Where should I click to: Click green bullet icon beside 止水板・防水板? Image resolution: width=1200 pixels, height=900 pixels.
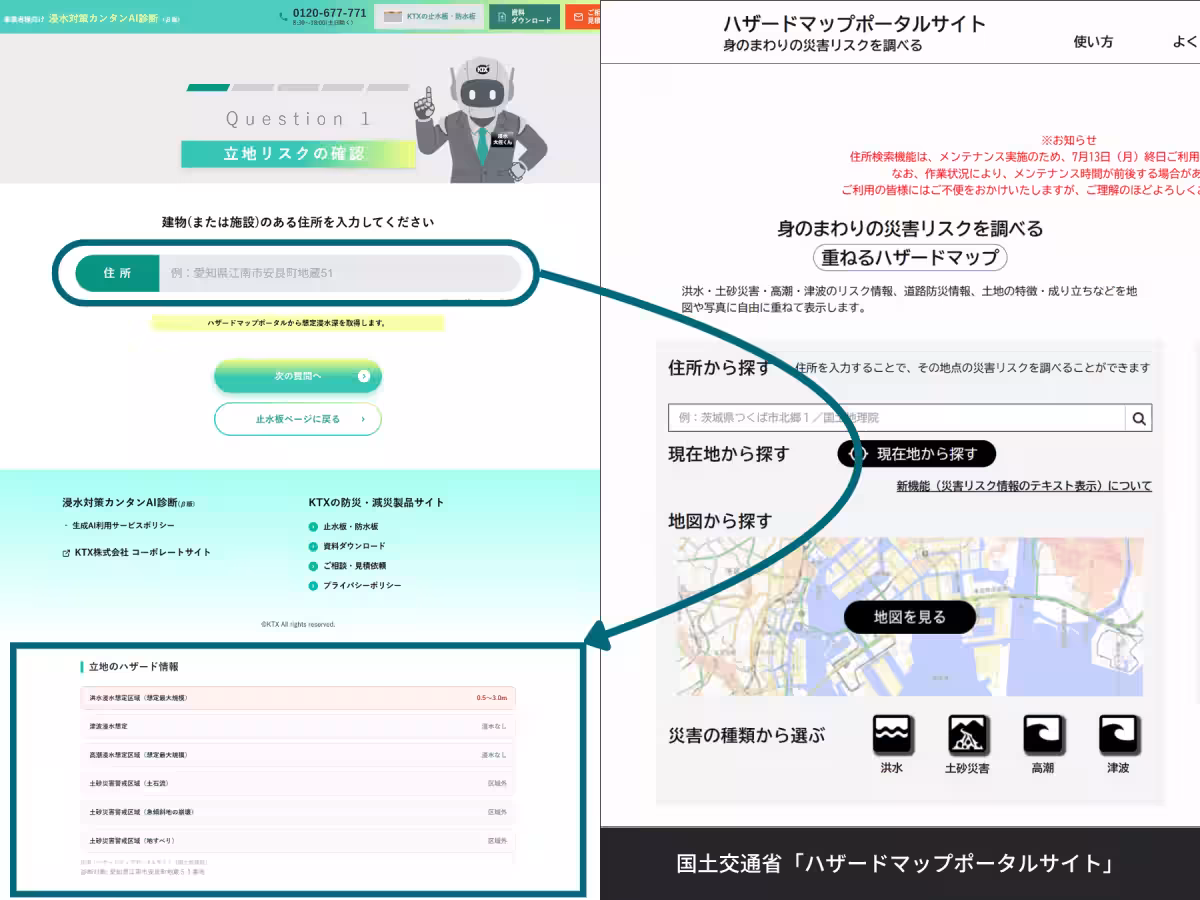[313, 526]
